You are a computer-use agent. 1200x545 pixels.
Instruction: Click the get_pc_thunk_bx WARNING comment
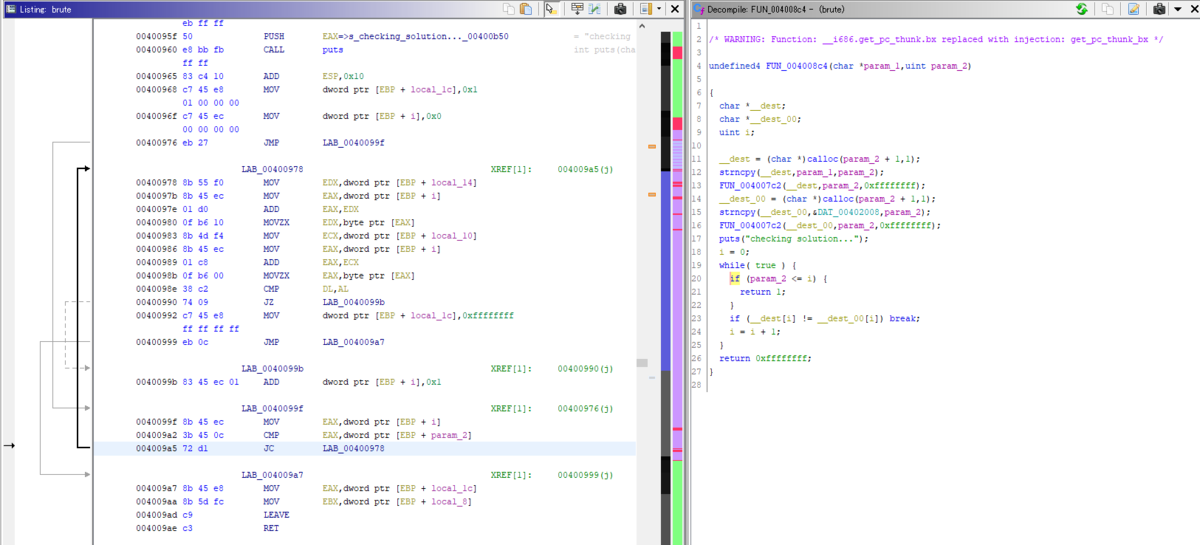935,39
